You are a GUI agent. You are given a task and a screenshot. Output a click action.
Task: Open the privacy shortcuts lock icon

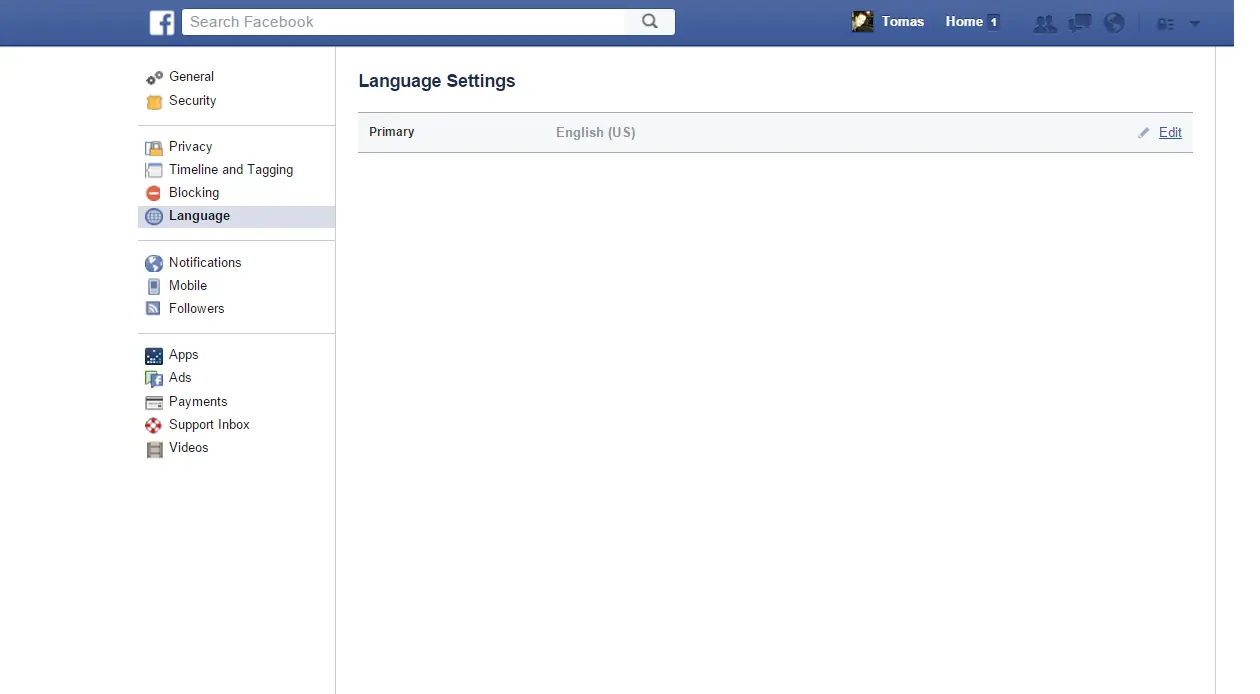(1165, 23)
